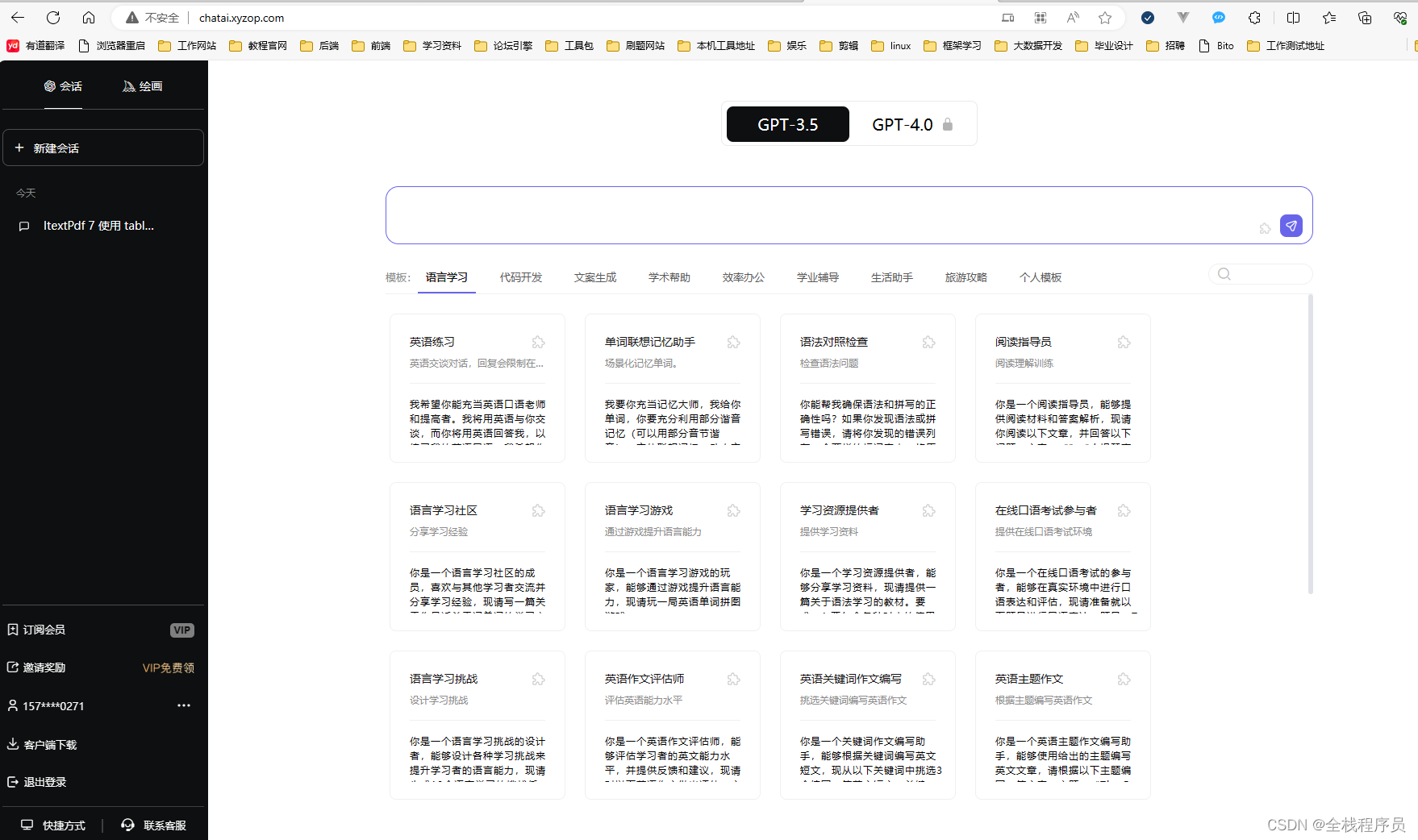Select the 语言学习 template category
This screenshot has height=840, width=1418.
(447, 277)
